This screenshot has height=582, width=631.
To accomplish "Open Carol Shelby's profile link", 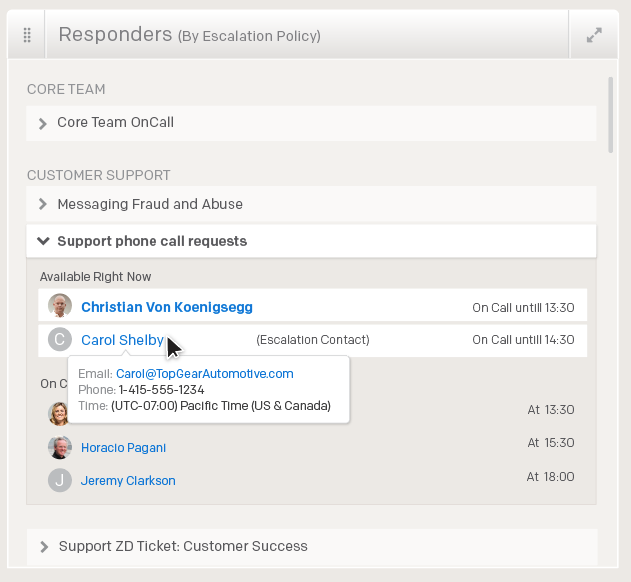I will click(x=122, y=340).
